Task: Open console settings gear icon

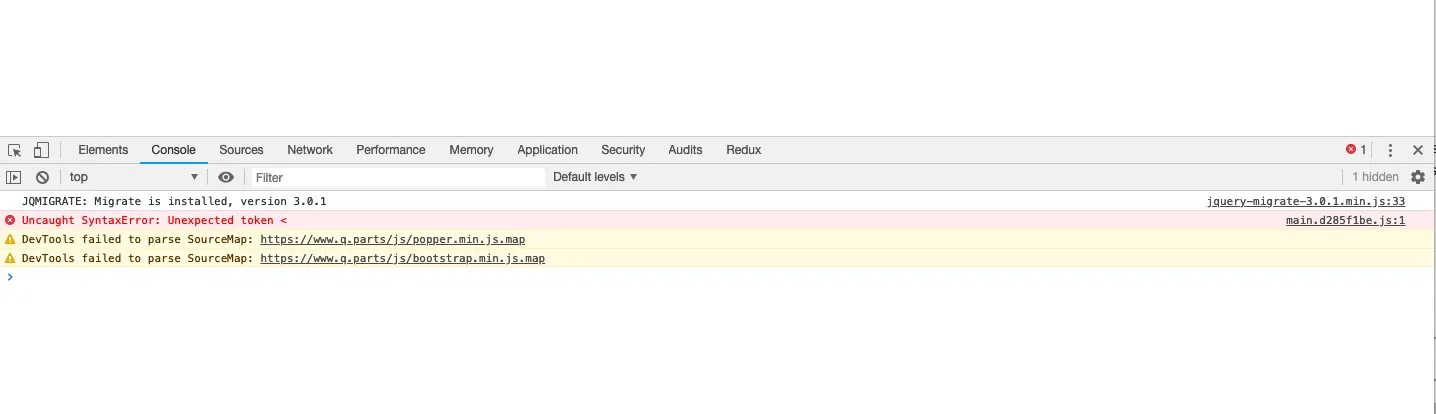Action: [1418, 177]
